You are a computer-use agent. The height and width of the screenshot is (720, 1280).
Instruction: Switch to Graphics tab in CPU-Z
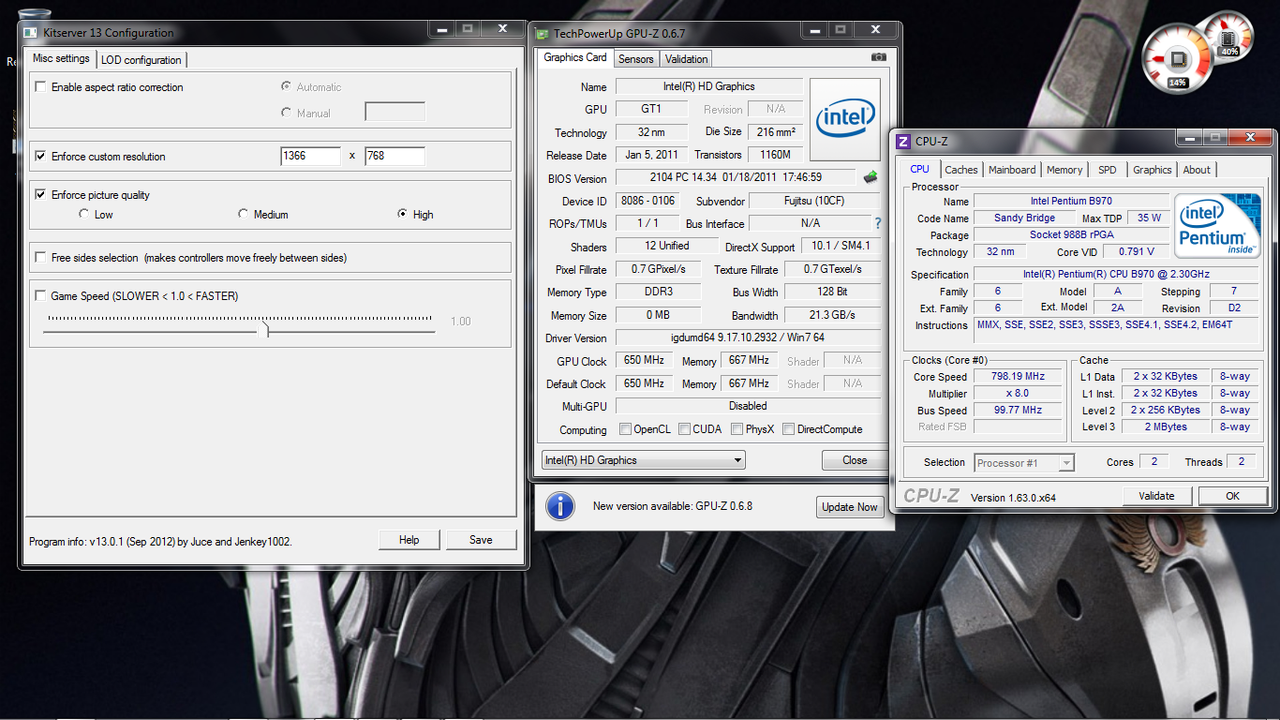1152,170
